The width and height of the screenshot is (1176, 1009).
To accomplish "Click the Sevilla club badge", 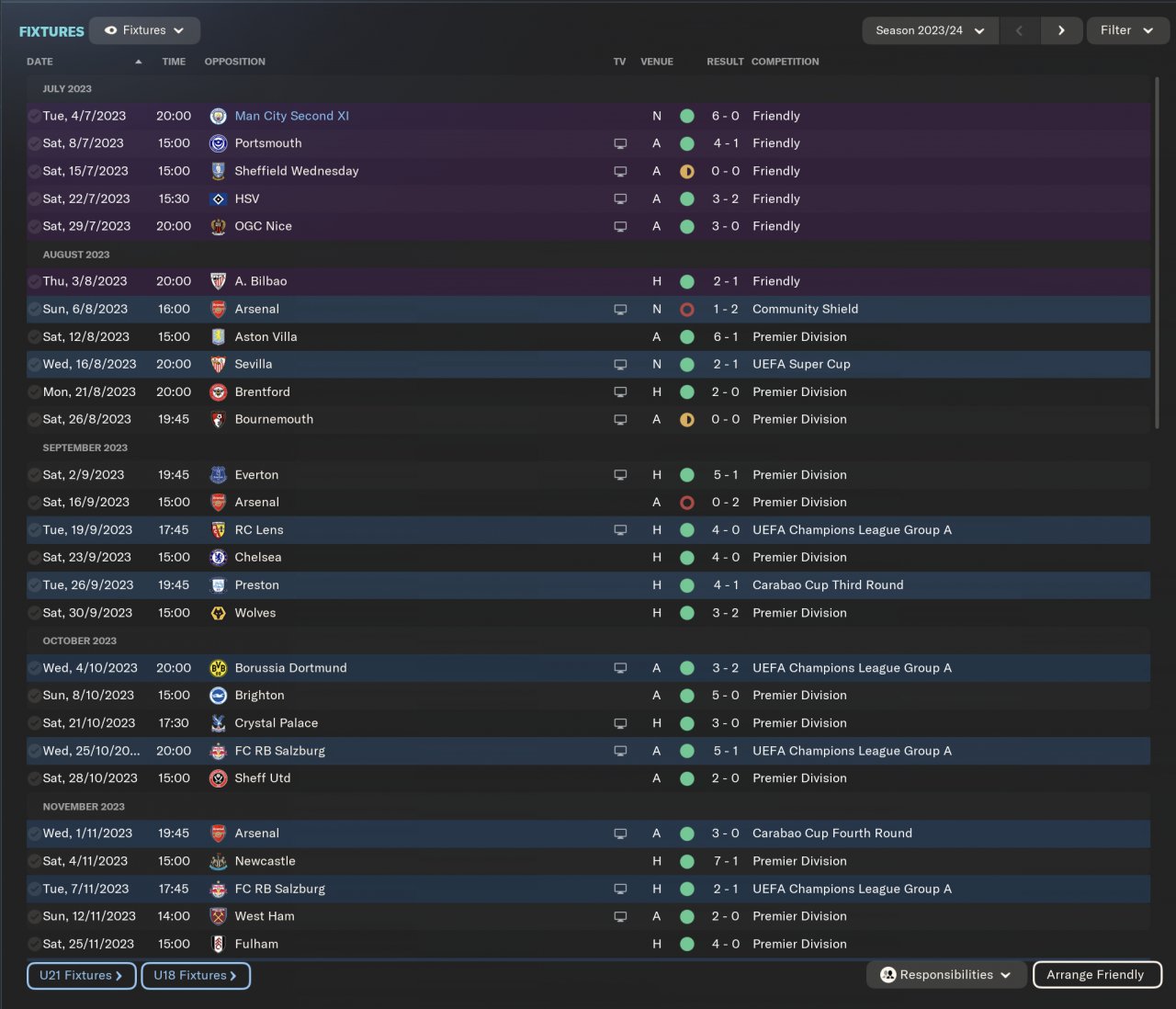I will pyautogui.click(x=218, y=364).
